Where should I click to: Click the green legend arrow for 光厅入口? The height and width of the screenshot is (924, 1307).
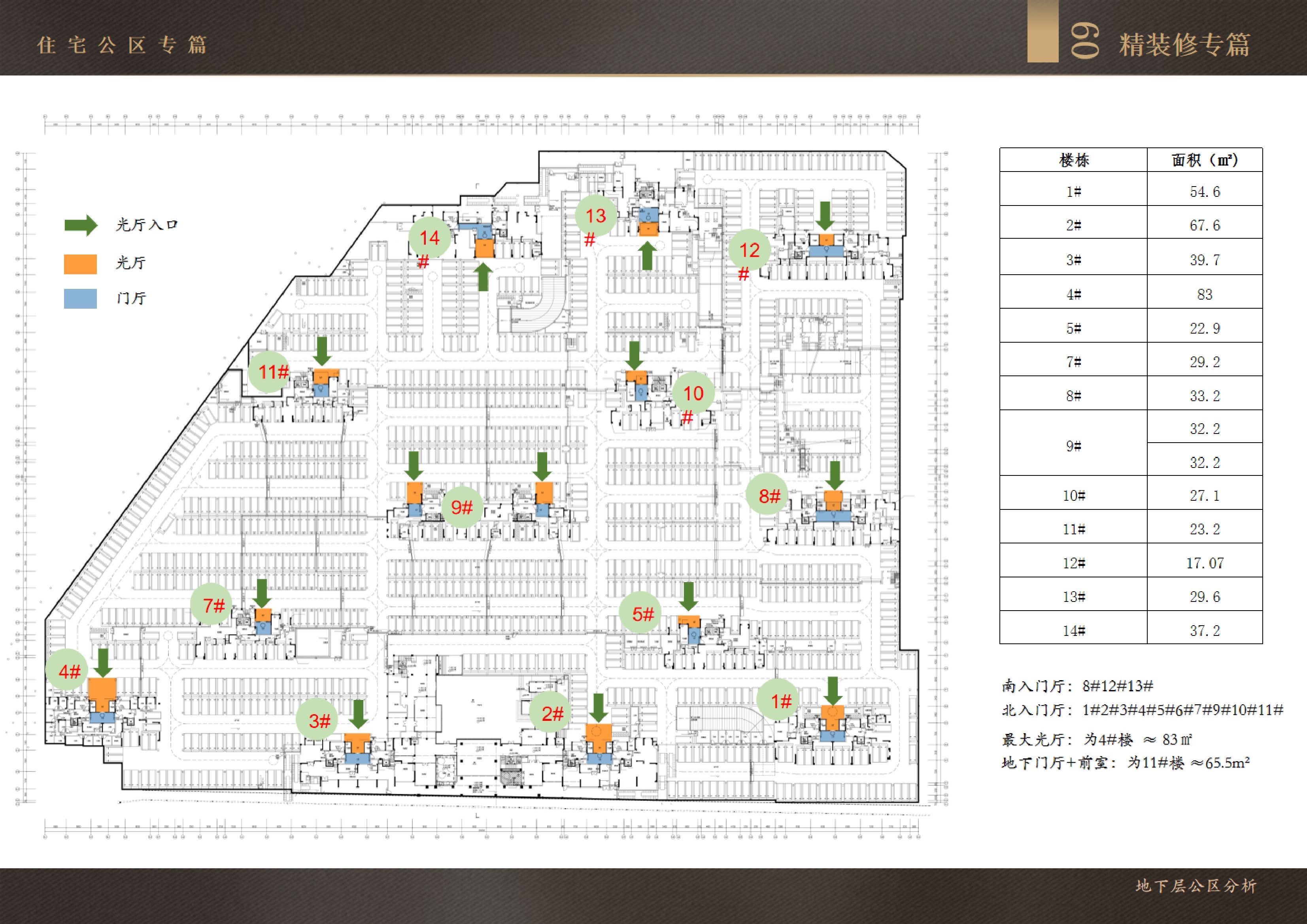coord(81,225)
